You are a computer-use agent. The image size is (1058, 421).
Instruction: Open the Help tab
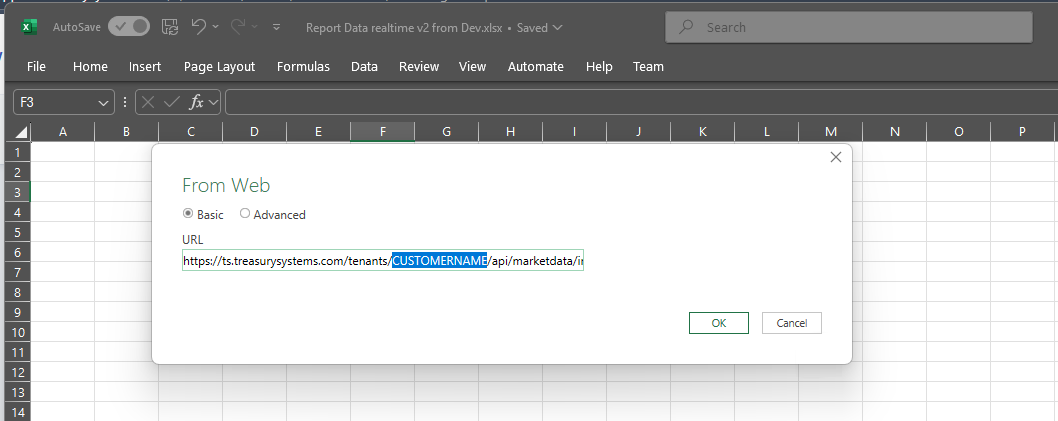coord(599,66)
